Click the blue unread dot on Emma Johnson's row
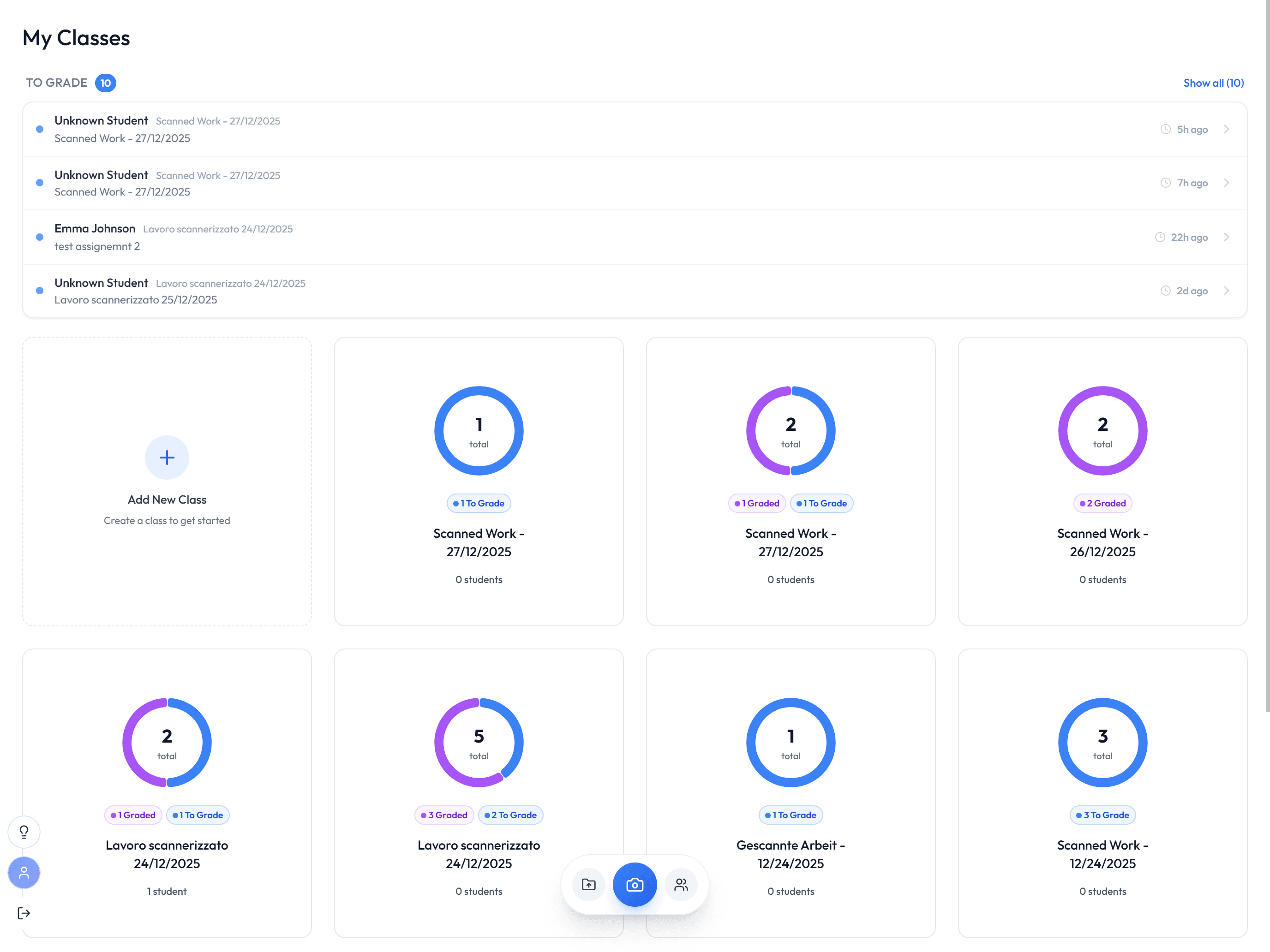Image resolution: width=1270 pixels, height=952 pixels. 39,237
